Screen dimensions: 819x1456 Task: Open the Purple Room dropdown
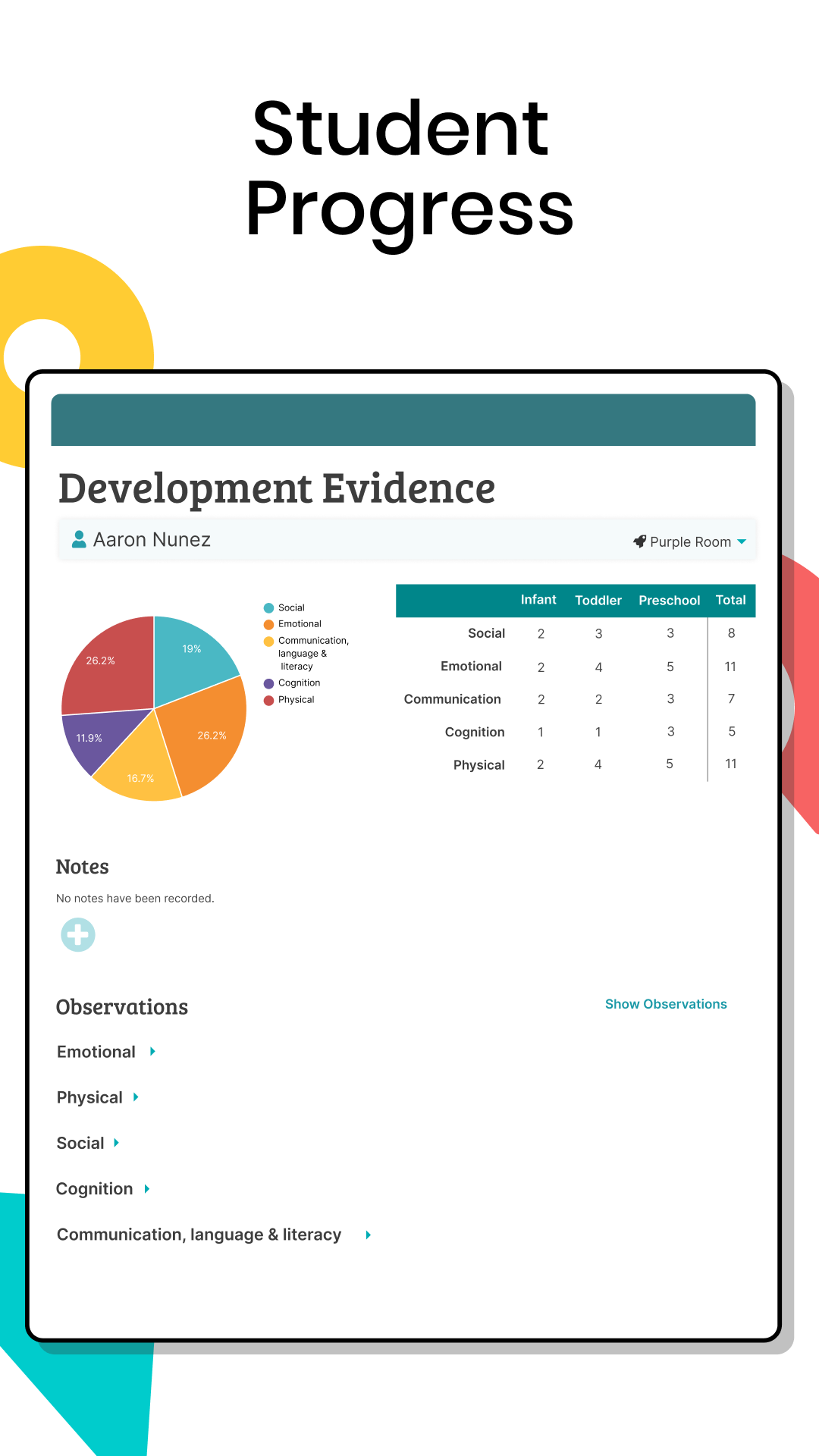pyautogui.click(x=690, y=541)
